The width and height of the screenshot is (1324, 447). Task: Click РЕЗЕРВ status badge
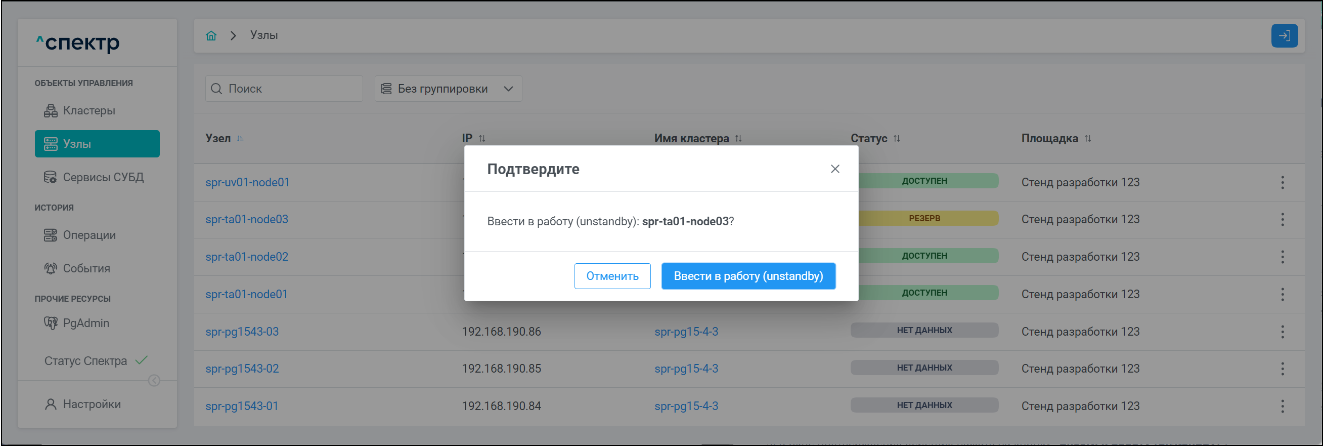click(924, 218)
